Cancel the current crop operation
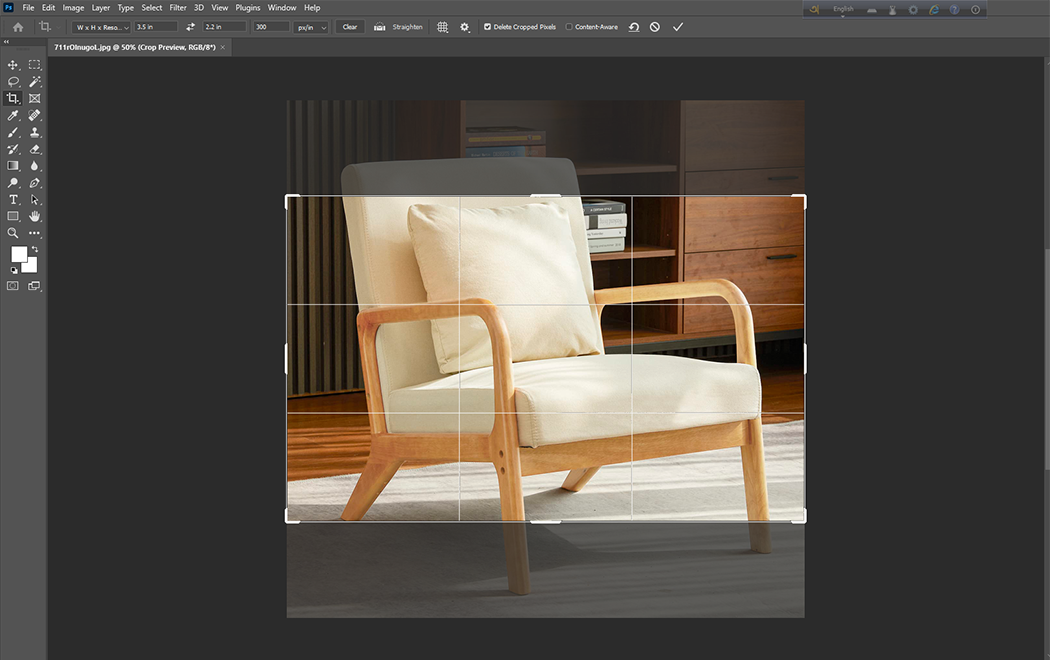1050x660 pixels. (654, 27)
